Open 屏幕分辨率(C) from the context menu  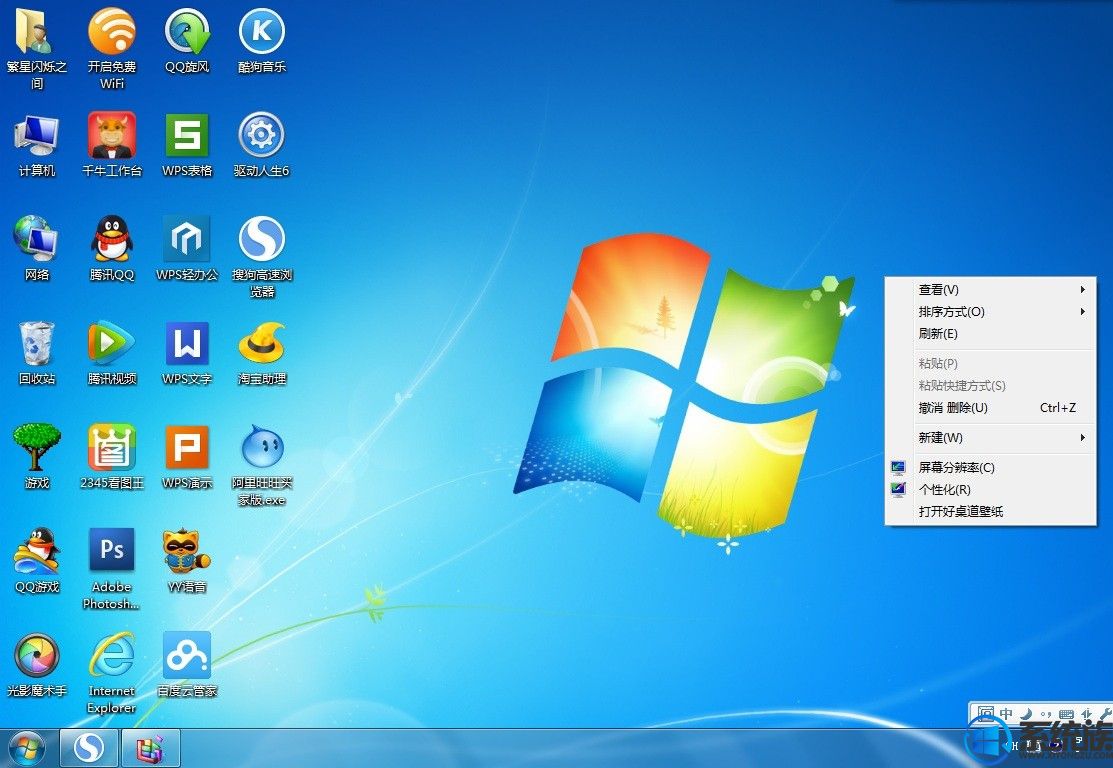[990, 467]
